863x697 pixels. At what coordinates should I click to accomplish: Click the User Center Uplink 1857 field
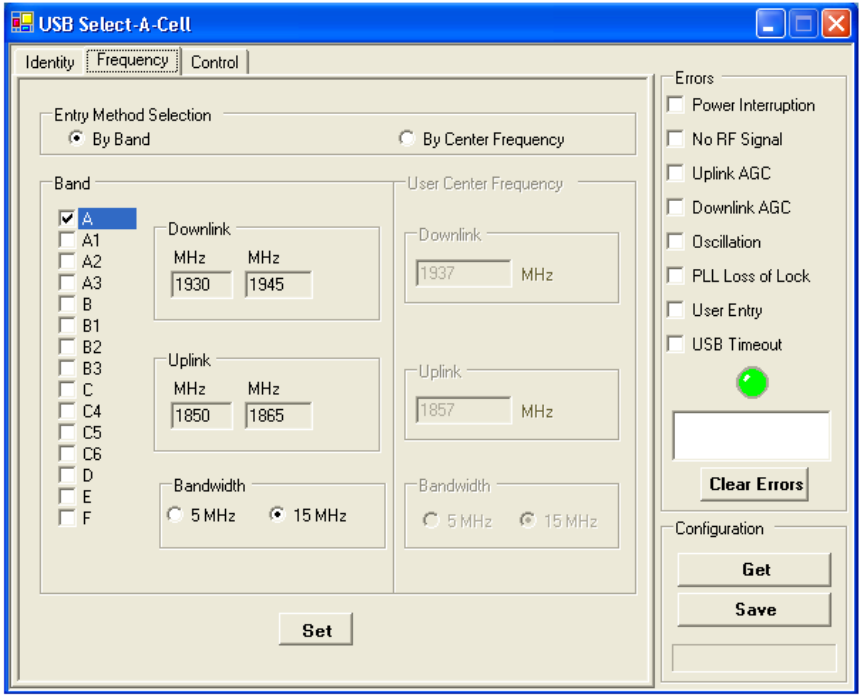point(463,410)
